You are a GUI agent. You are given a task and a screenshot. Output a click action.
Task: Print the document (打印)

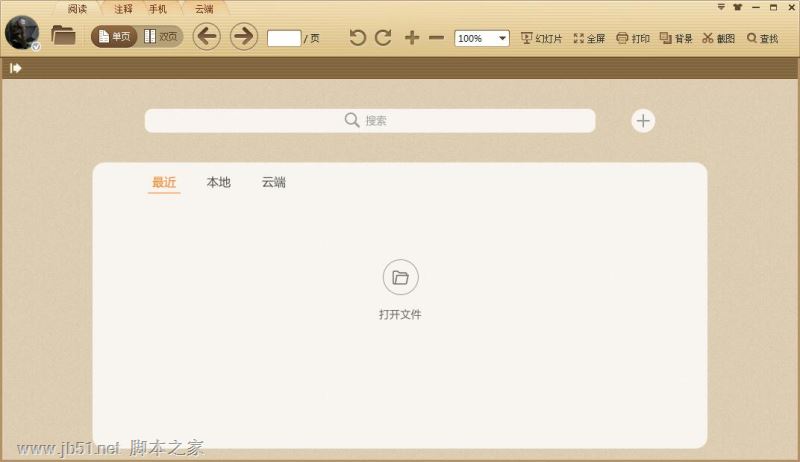click(x=633, y=38)
